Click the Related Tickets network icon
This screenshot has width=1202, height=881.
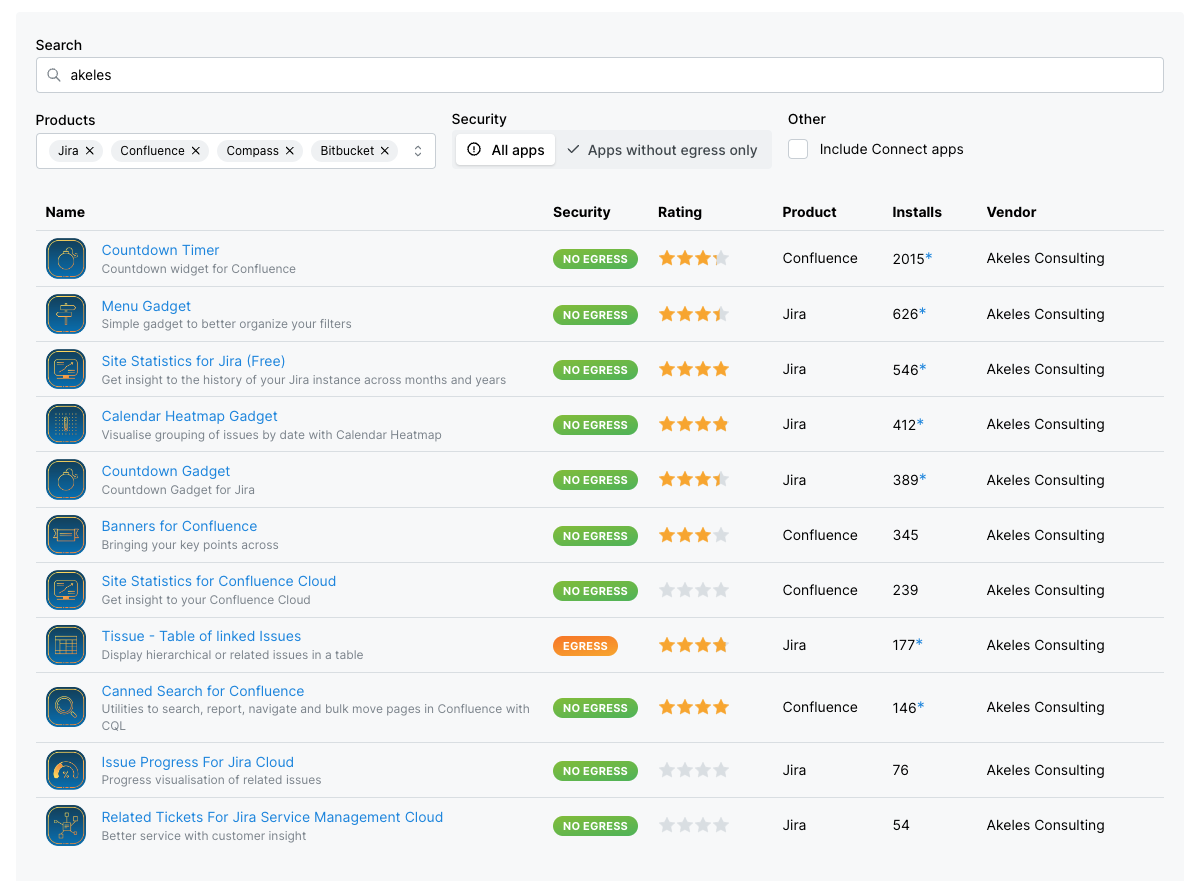tap(66, 825)
